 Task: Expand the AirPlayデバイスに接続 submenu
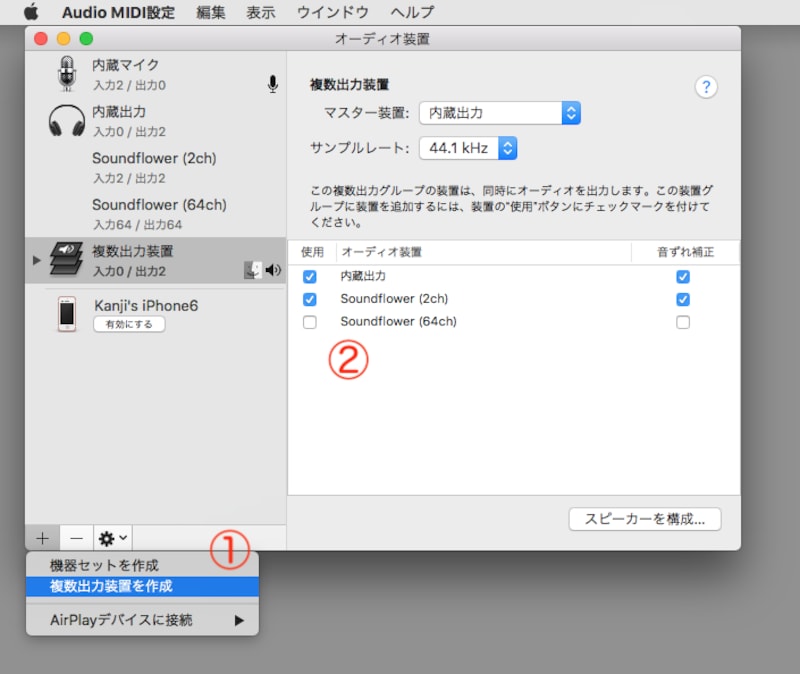pyautogui.click(x=140, y=619)
